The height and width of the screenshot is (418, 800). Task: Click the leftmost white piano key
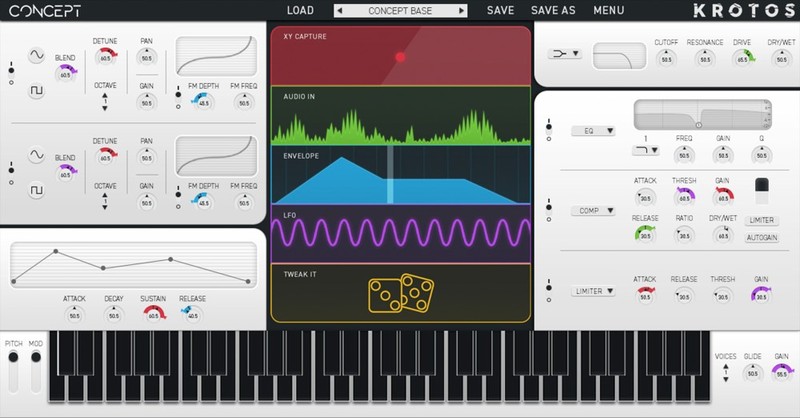click(x=56, y=388)
